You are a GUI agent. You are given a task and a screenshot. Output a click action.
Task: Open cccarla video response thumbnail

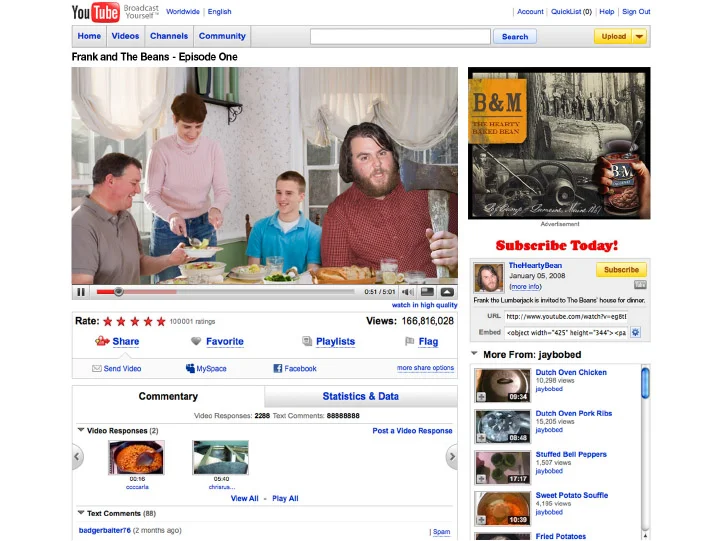[x=136, y=457]
